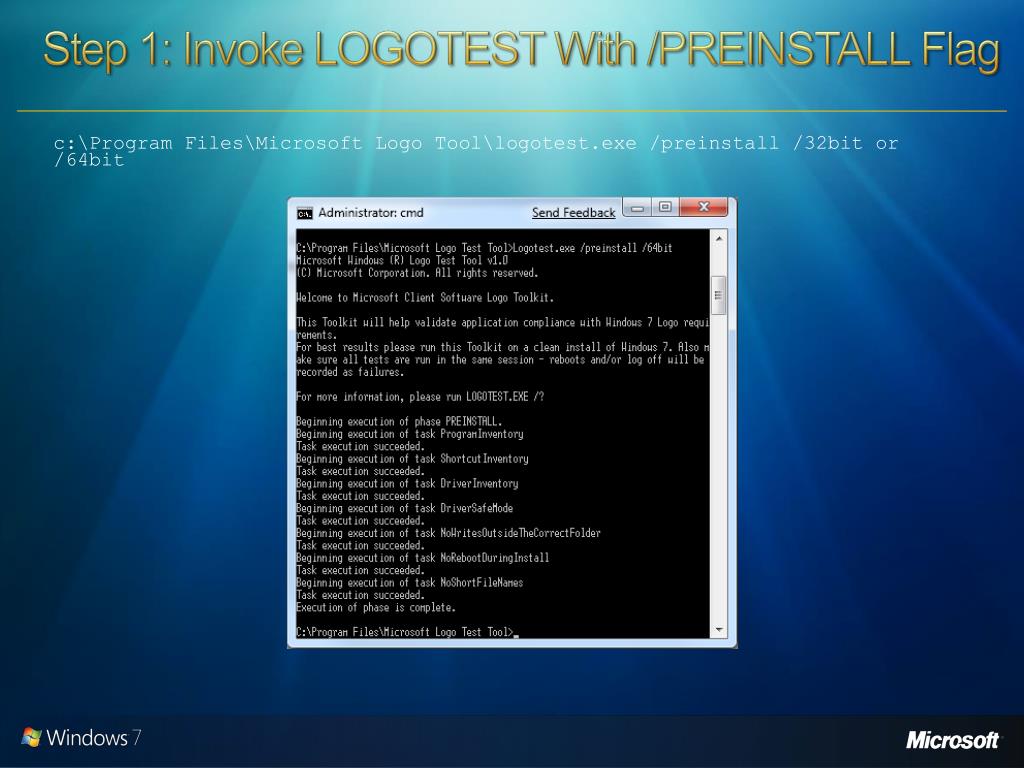Minimize the Administrator: cmd window
Viewport: 1024px width, 768px height.
(x=637, y=207)
